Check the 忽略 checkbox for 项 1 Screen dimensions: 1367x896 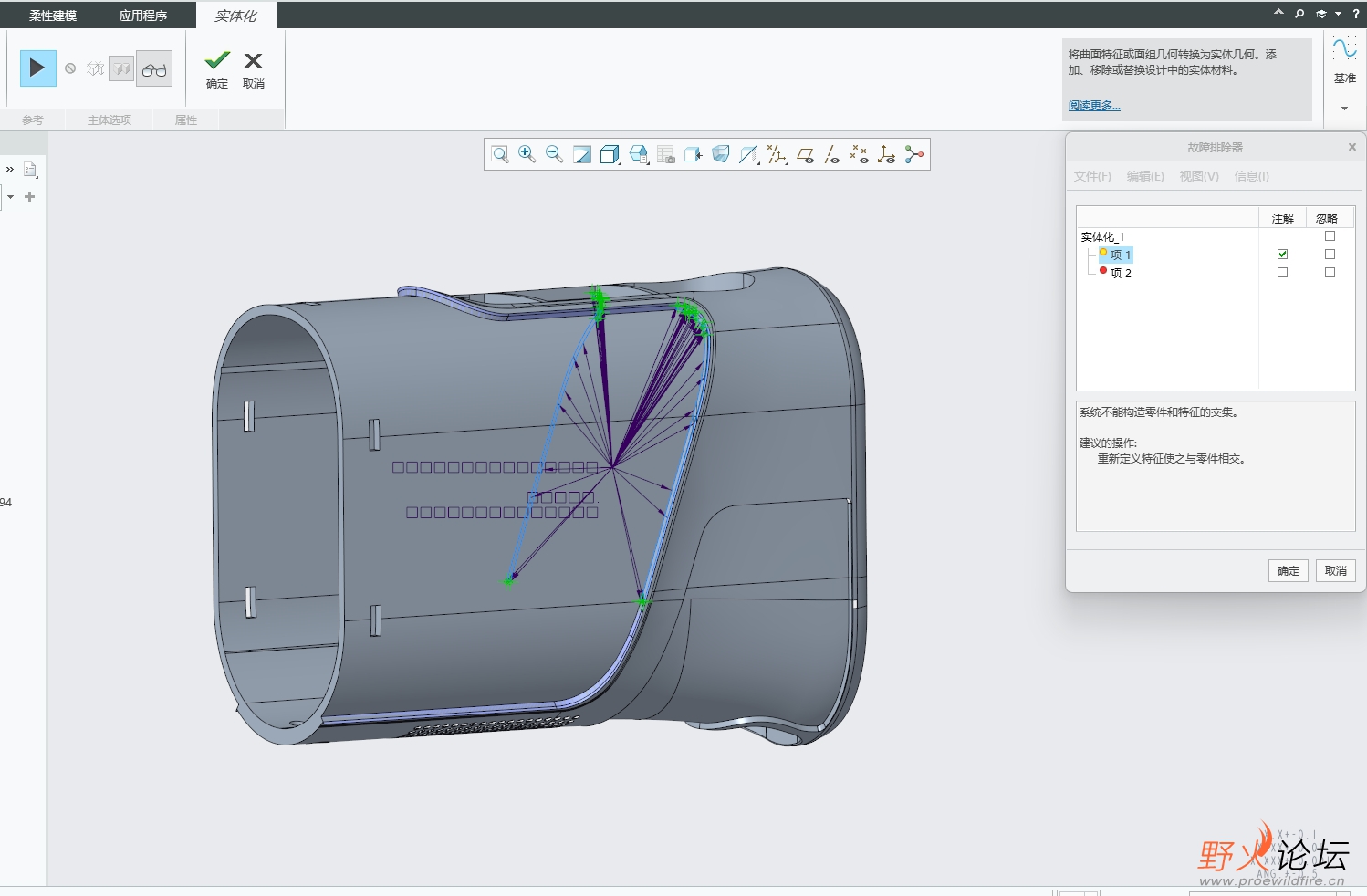click(x=1330, y=254)
